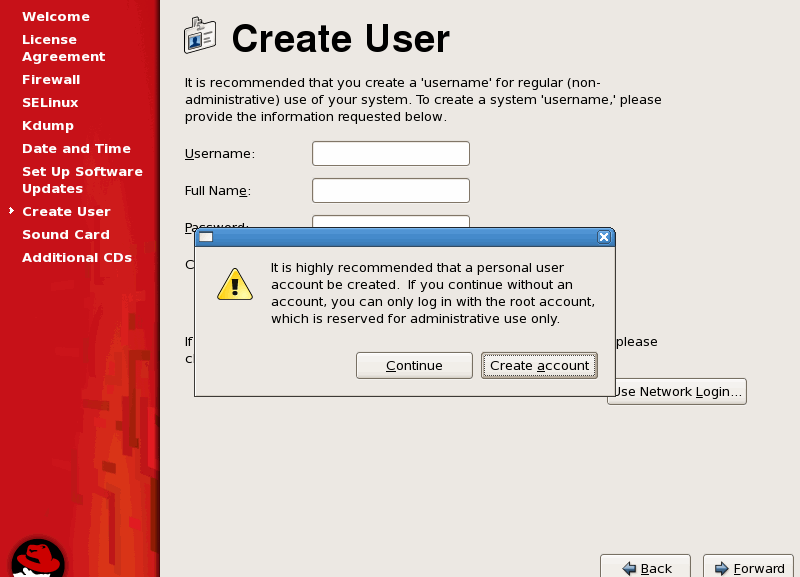Click the Red Hat logo
Image resolution: width=800 pixels, height=577 pixels.
38,557
